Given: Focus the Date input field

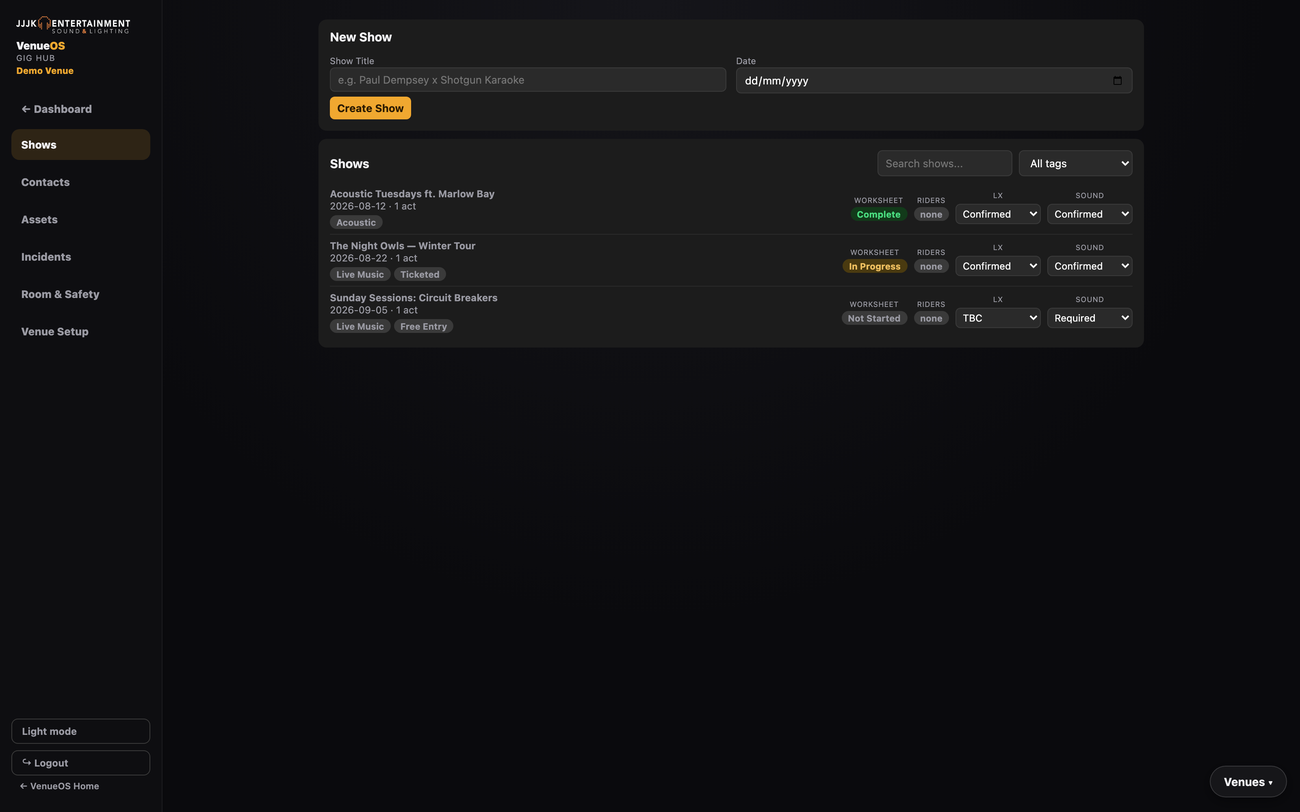Looking at the screenshot, I should point(934,81).
